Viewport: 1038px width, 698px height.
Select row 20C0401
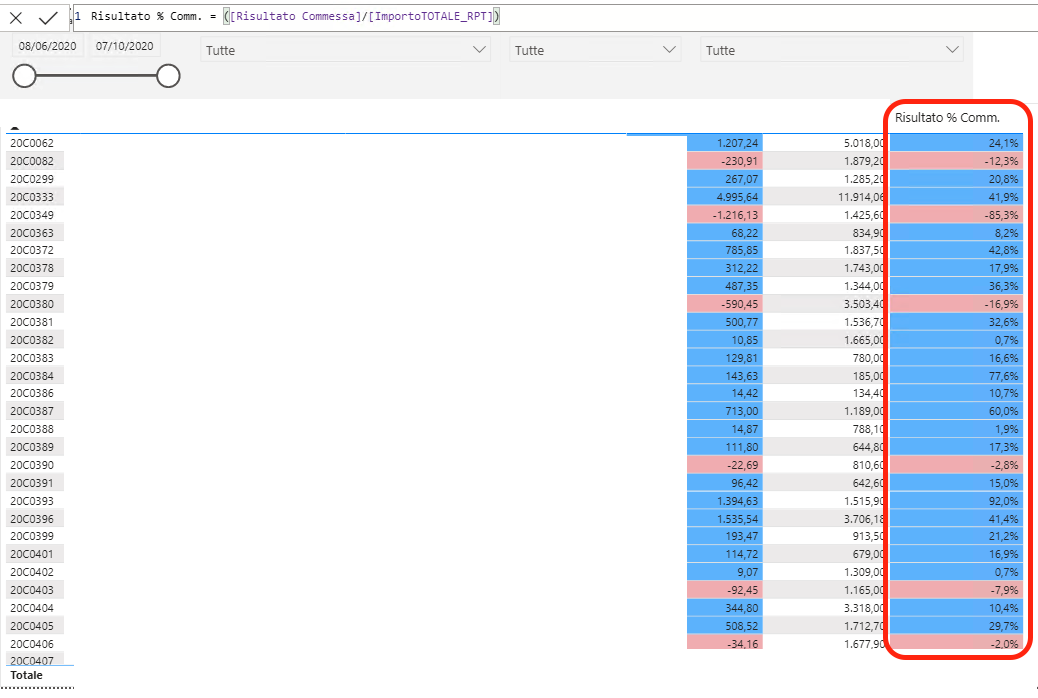tap(32, 554)
